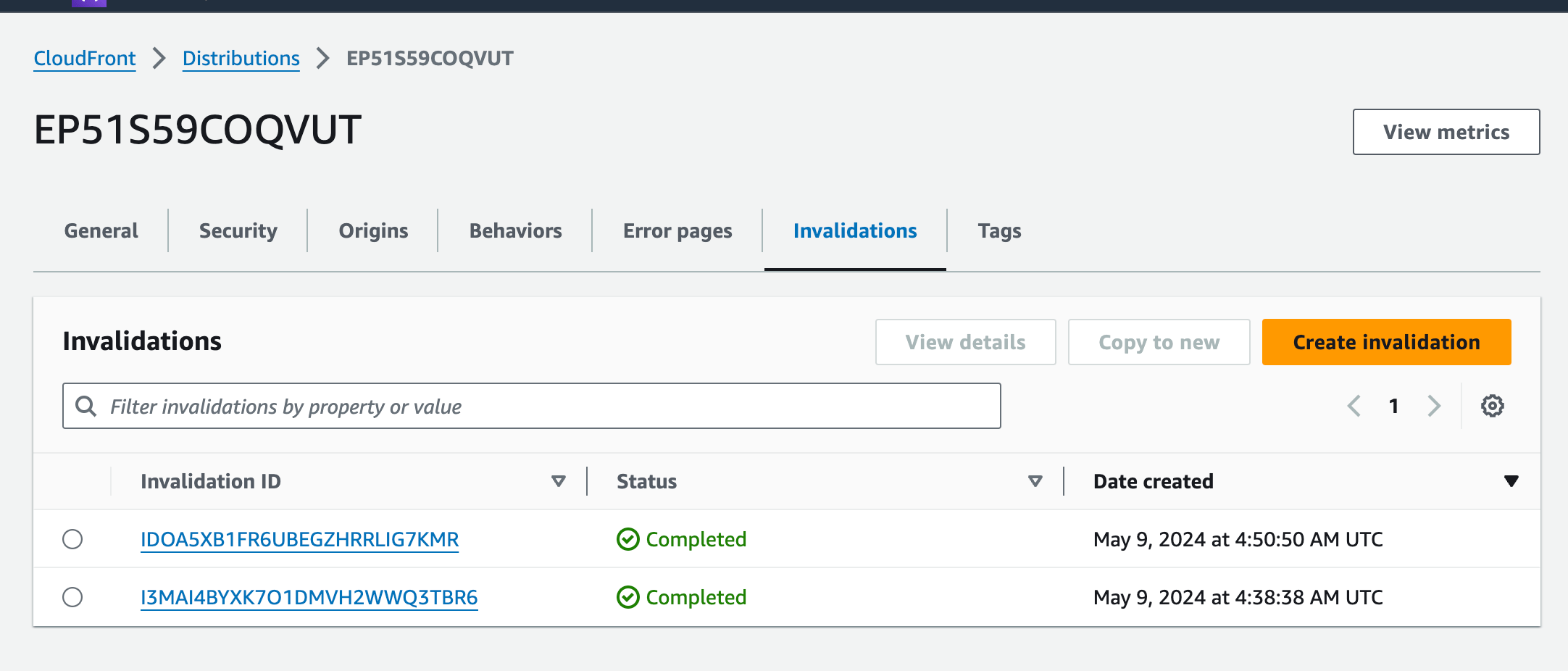Viewport: 1568px width, 671px height.
Task: Open table preferences gear icon
Action: click(x=1492, y=406)
